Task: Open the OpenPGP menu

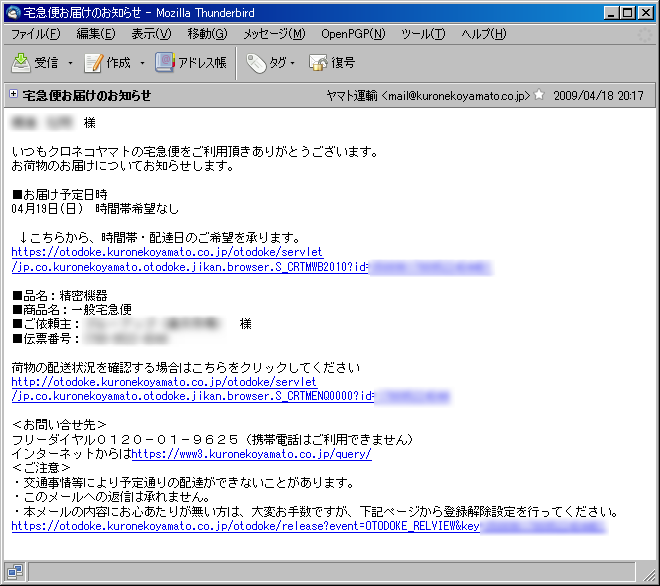Action: 352,34
